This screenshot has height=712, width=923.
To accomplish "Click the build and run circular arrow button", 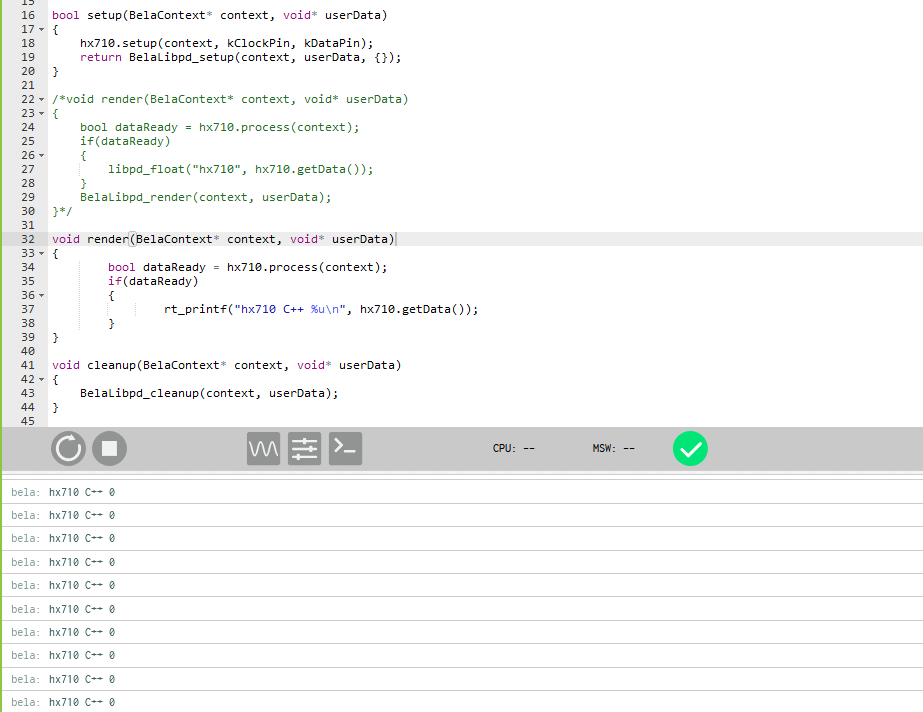I will pyautogui.click(x=68, y=449).
